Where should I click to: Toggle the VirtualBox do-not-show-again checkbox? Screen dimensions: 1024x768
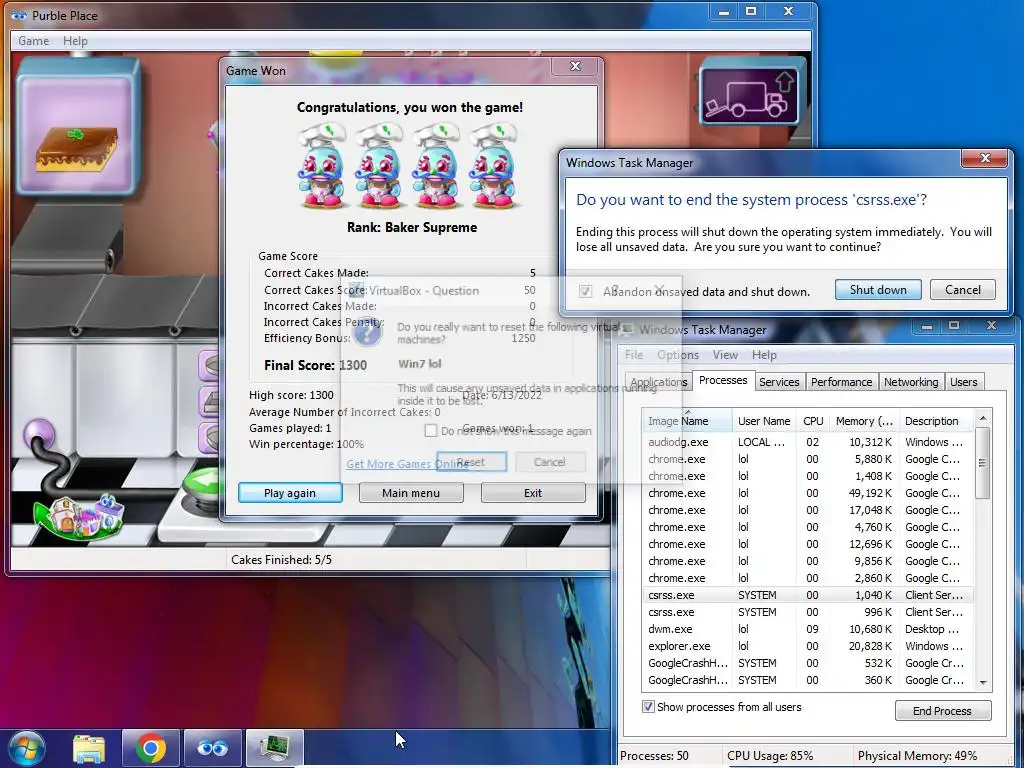click(430, 430)
